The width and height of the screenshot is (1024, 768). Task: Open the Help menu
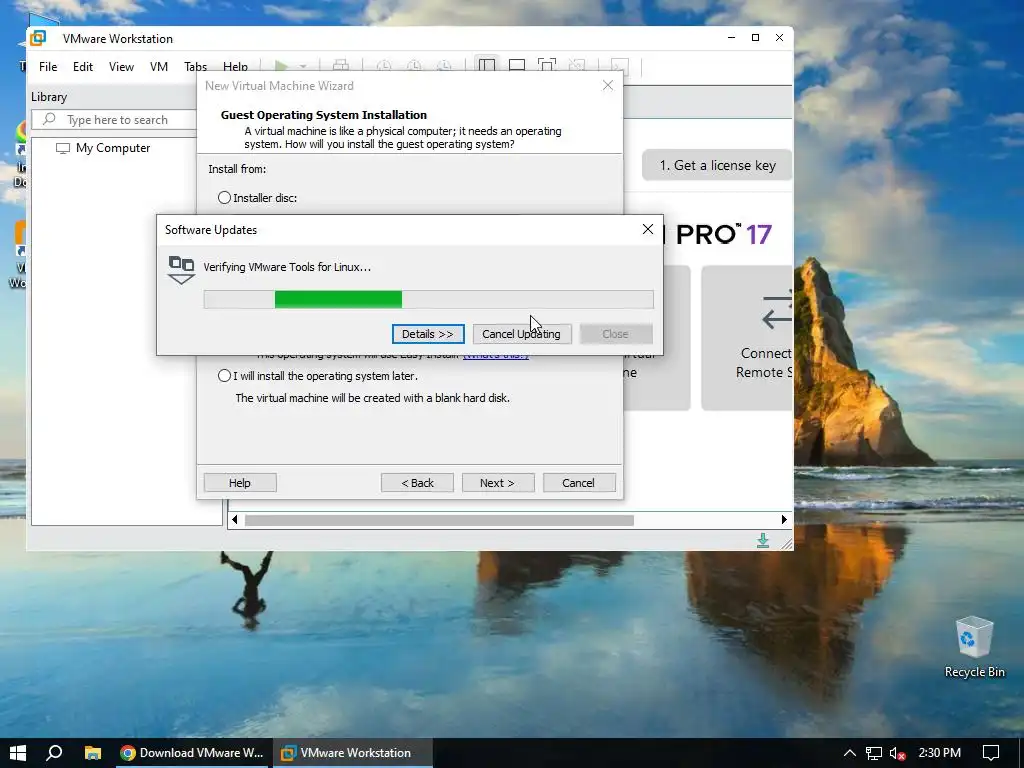[235, 67]
